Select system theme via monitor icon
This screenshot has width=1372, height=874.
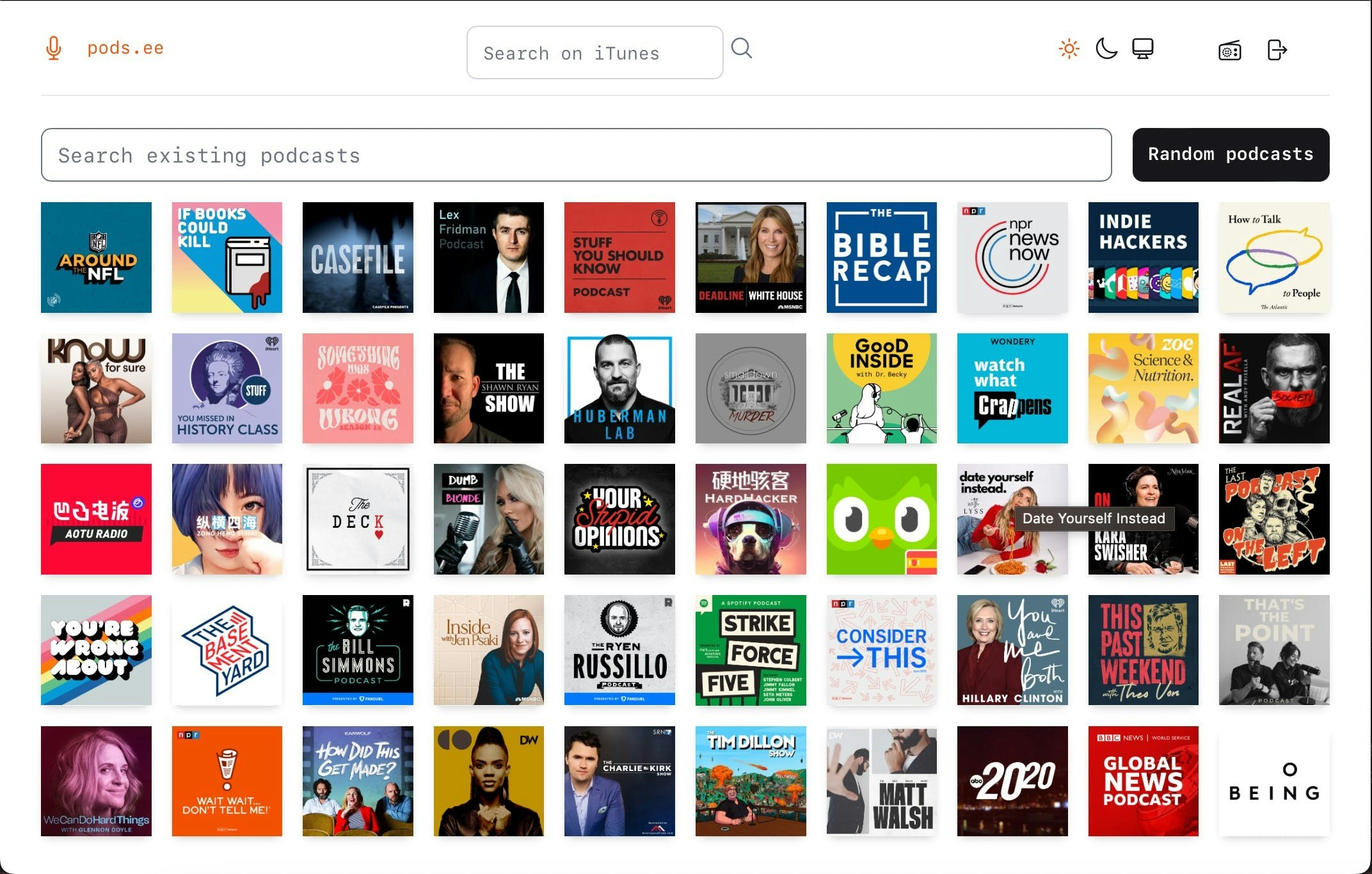pyautogui.click(x=1143, y=48)
